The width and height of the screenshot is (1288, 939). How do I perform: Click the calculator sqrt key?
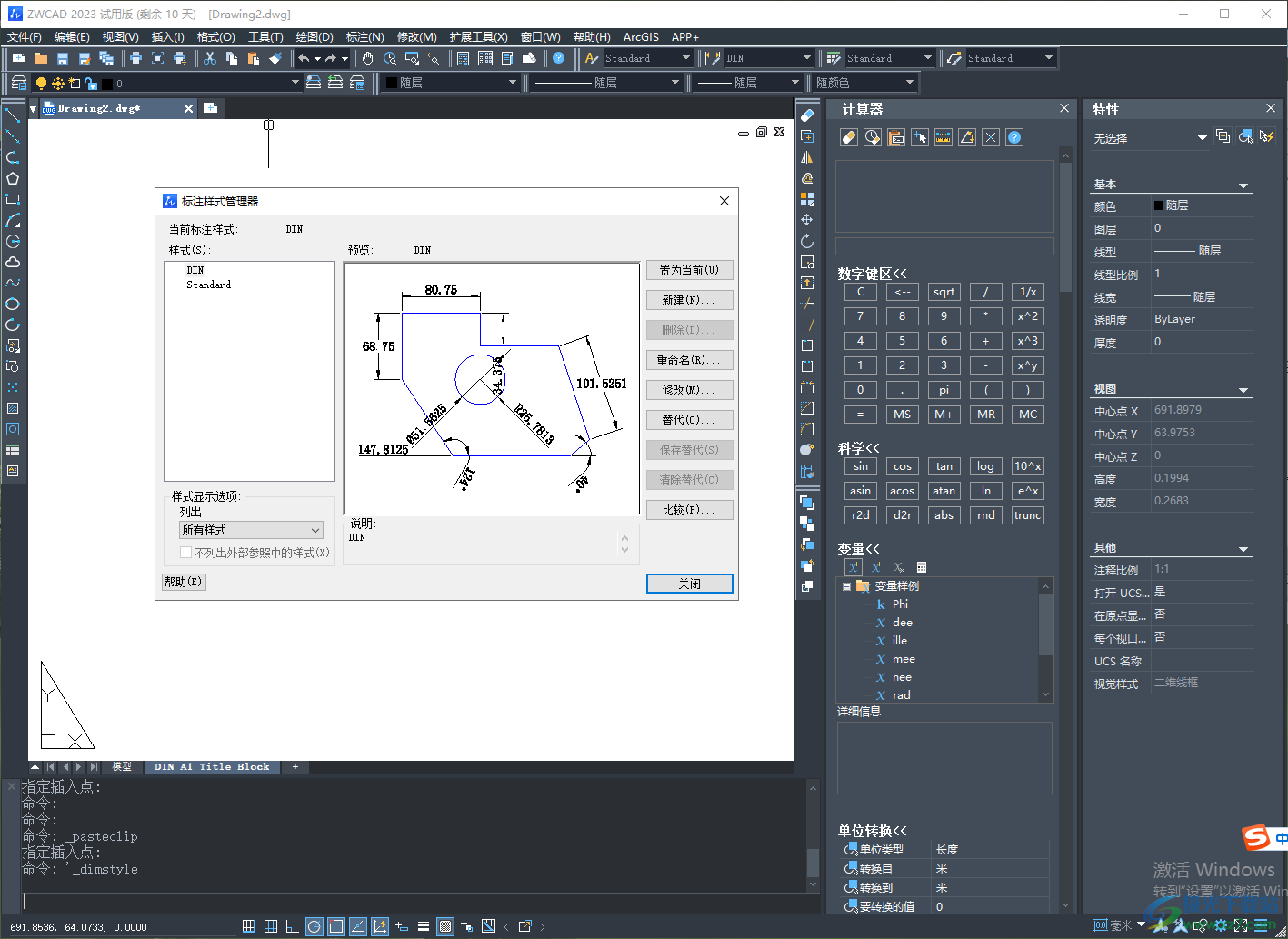(944, 292)
